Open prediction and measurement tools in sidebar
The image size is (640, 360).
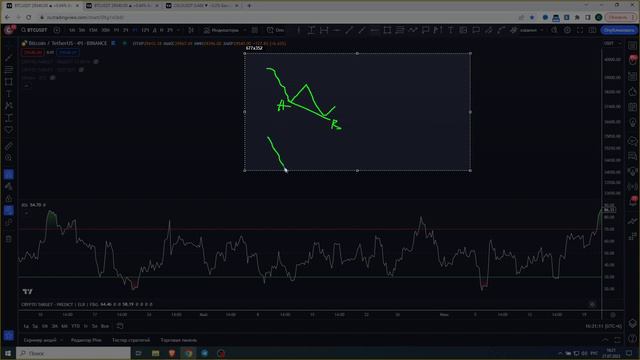click(9, 118)
